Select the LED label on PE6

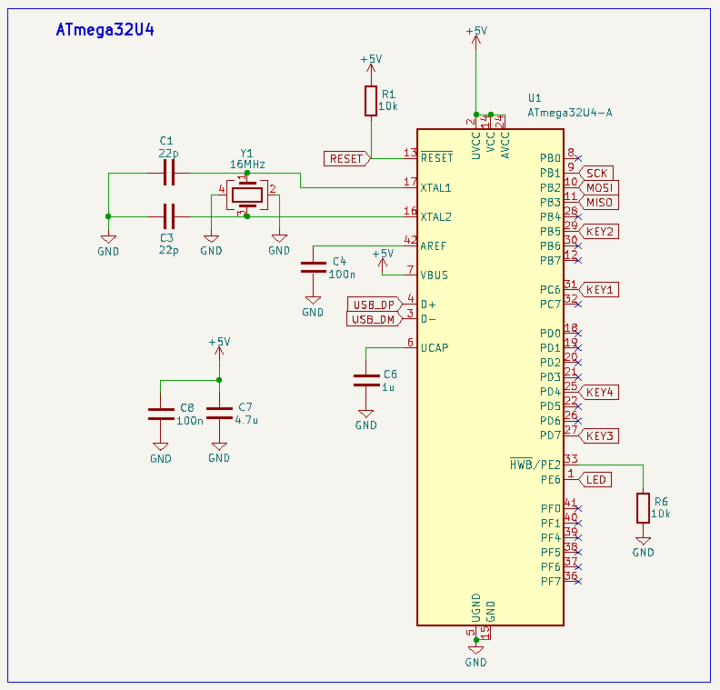(596, 479)
